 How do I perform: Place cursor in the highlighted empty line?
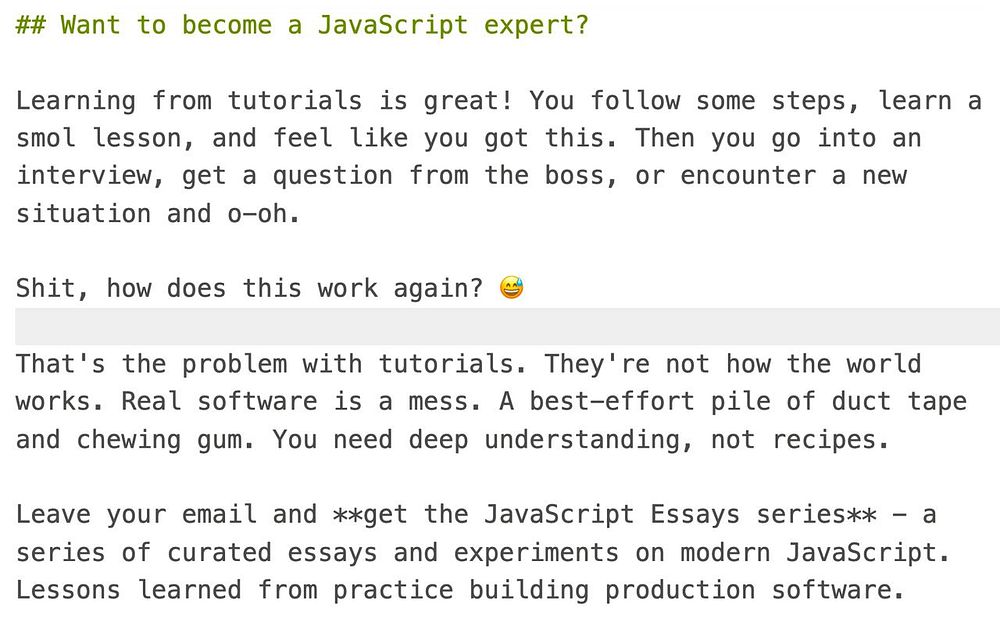[x=508, y=326]
